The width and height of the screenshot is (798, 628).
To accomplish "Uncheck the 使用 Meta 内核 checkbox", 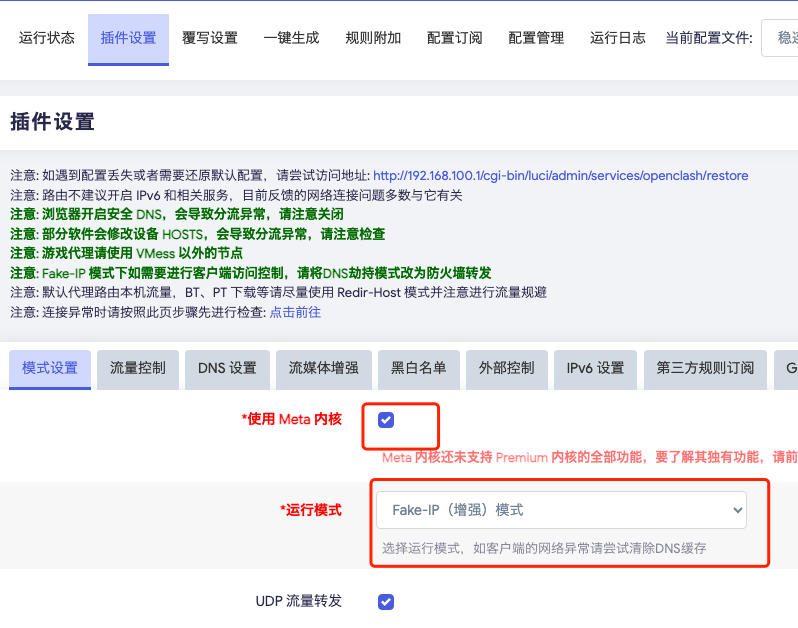I will (x=386, y=419).
